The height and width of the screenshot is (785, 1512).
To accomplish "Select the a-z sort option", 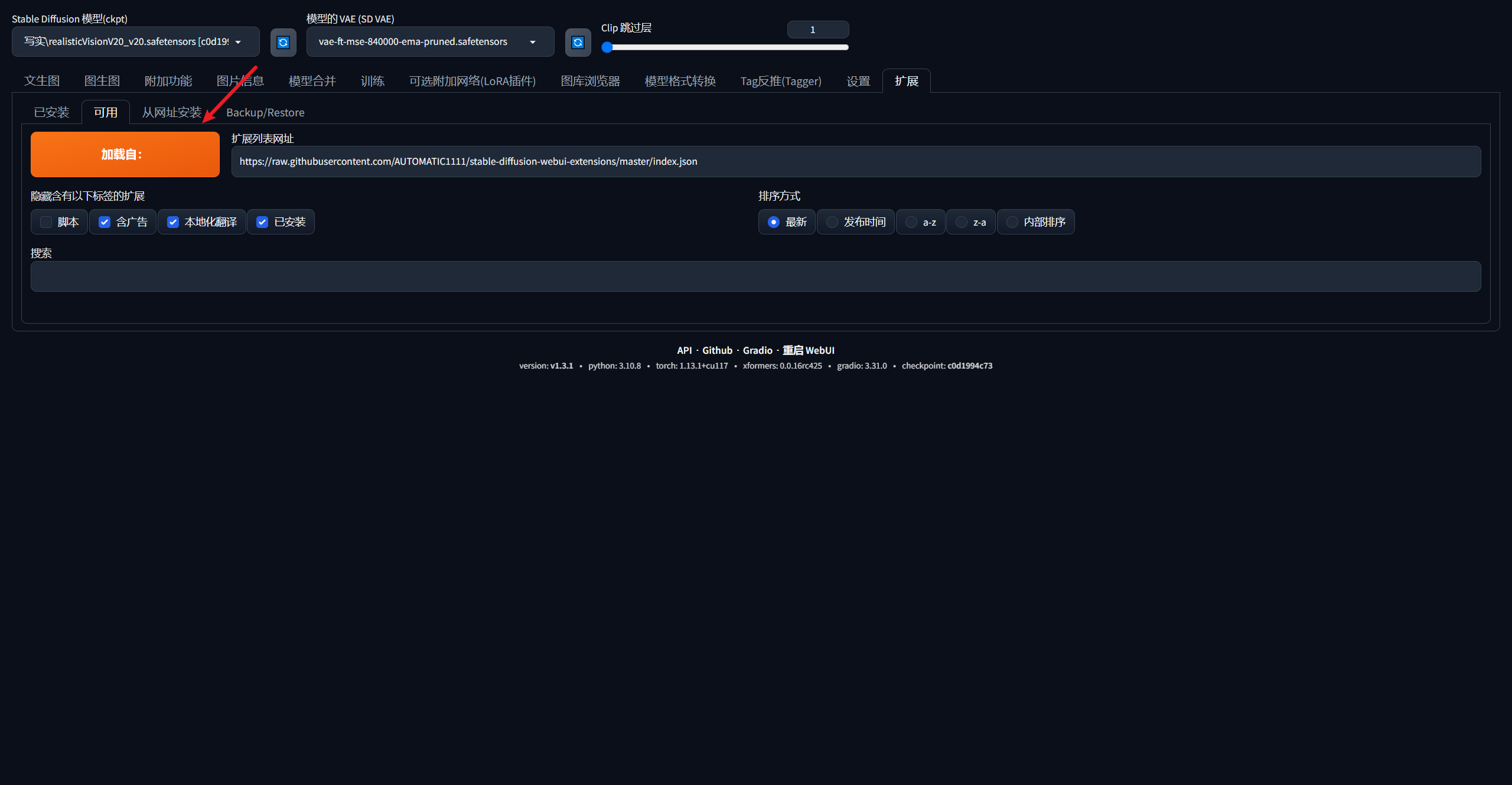I will (x=911, y=222).
